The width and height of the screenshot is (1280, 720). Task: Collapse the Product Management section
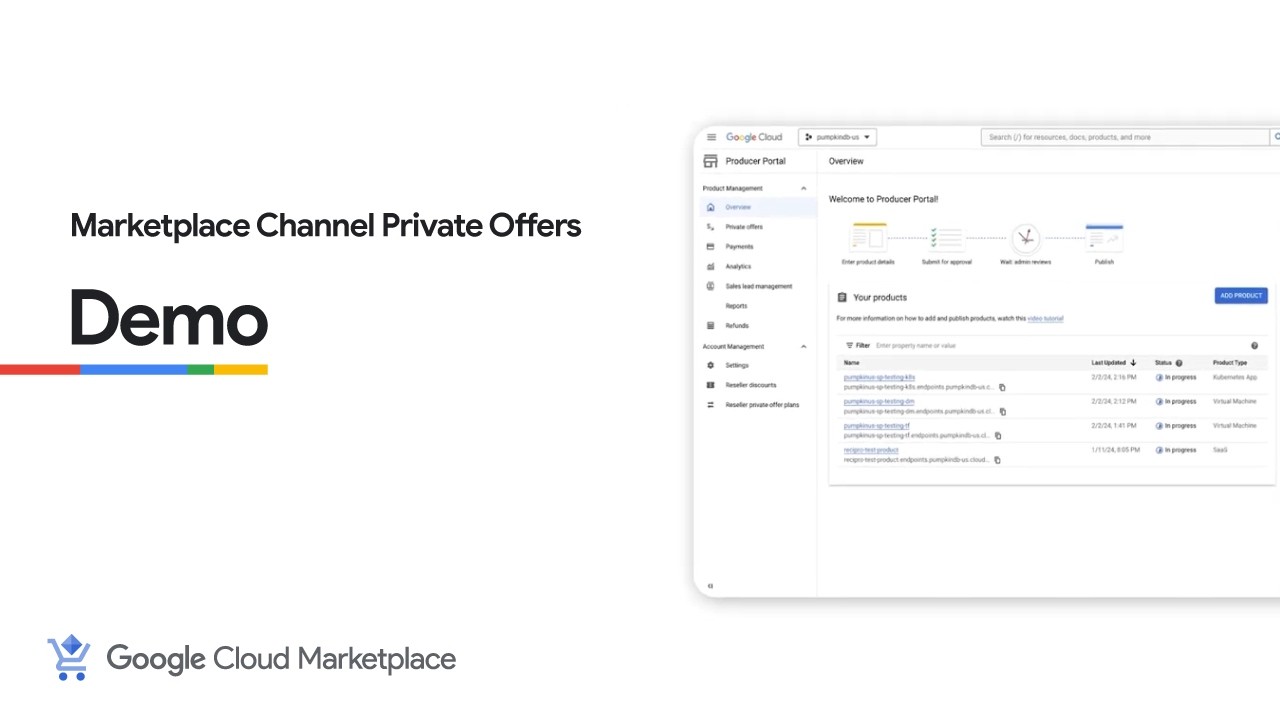804,188
